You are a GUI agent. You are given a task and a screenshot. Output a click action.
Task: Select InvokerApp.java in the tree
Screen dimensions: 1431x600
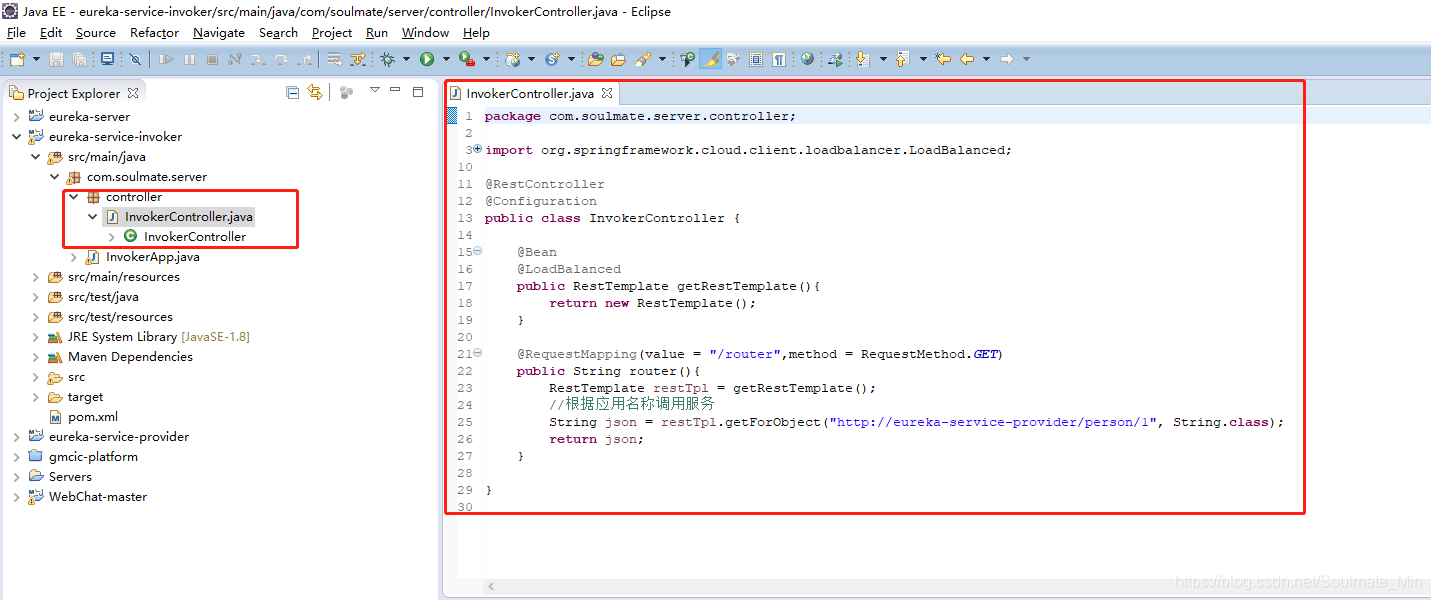[153, 257]
